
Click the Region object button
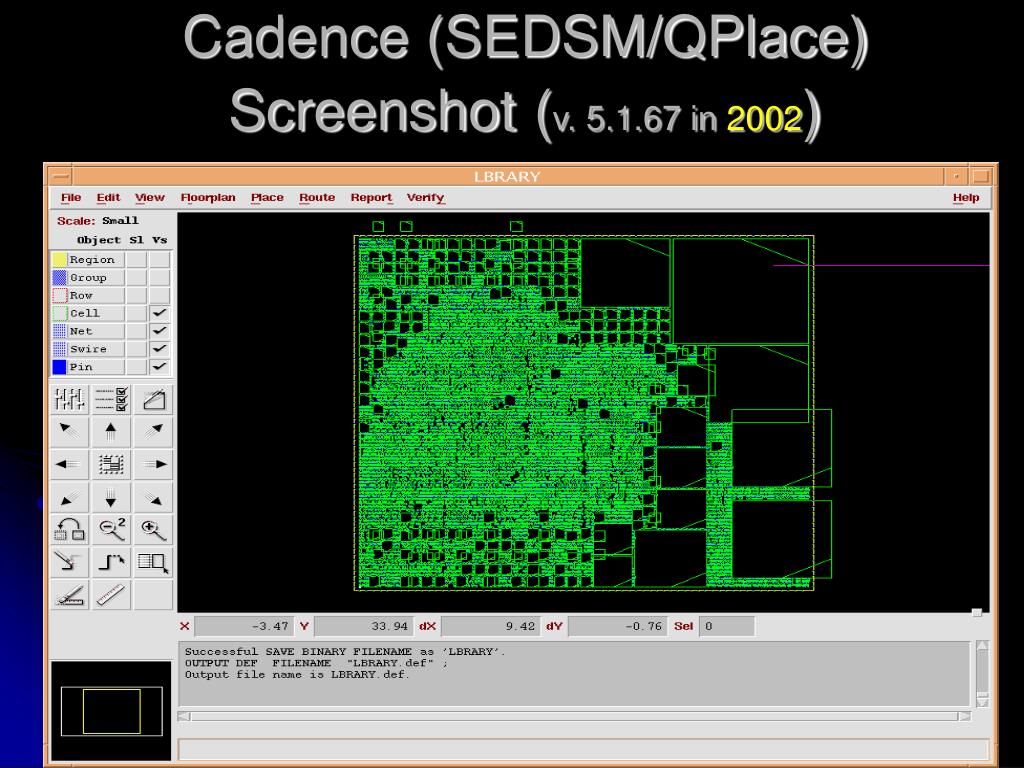(x=96, y=259)
